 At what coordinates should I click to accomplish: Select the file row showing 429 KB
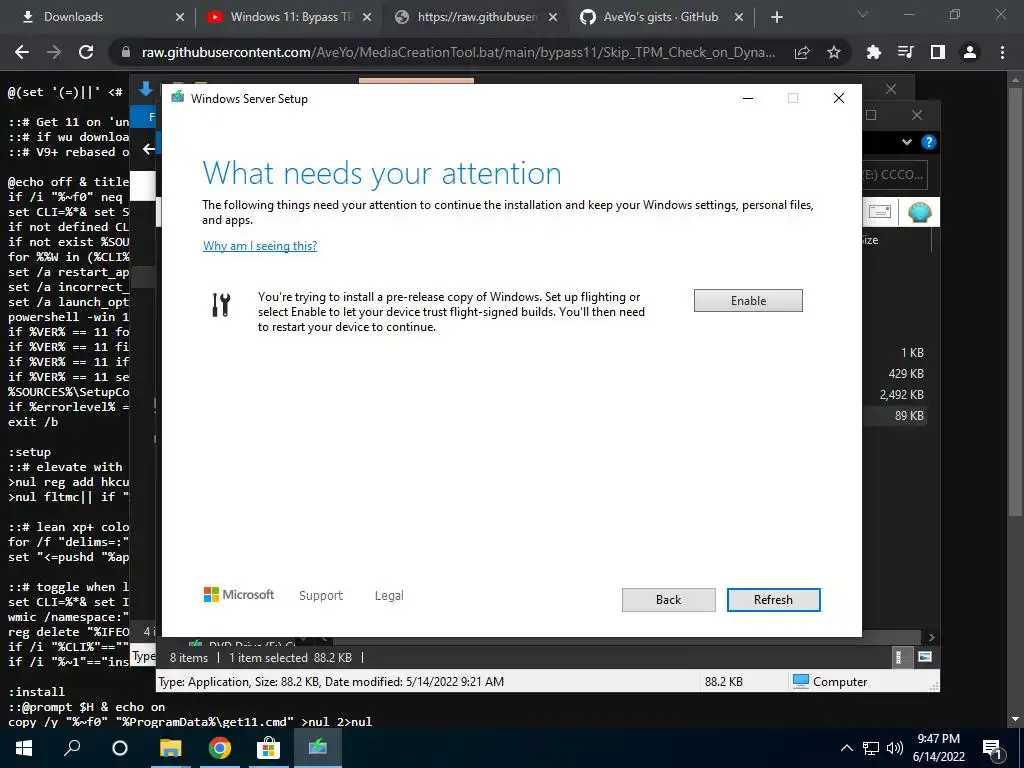pos(895,374)
